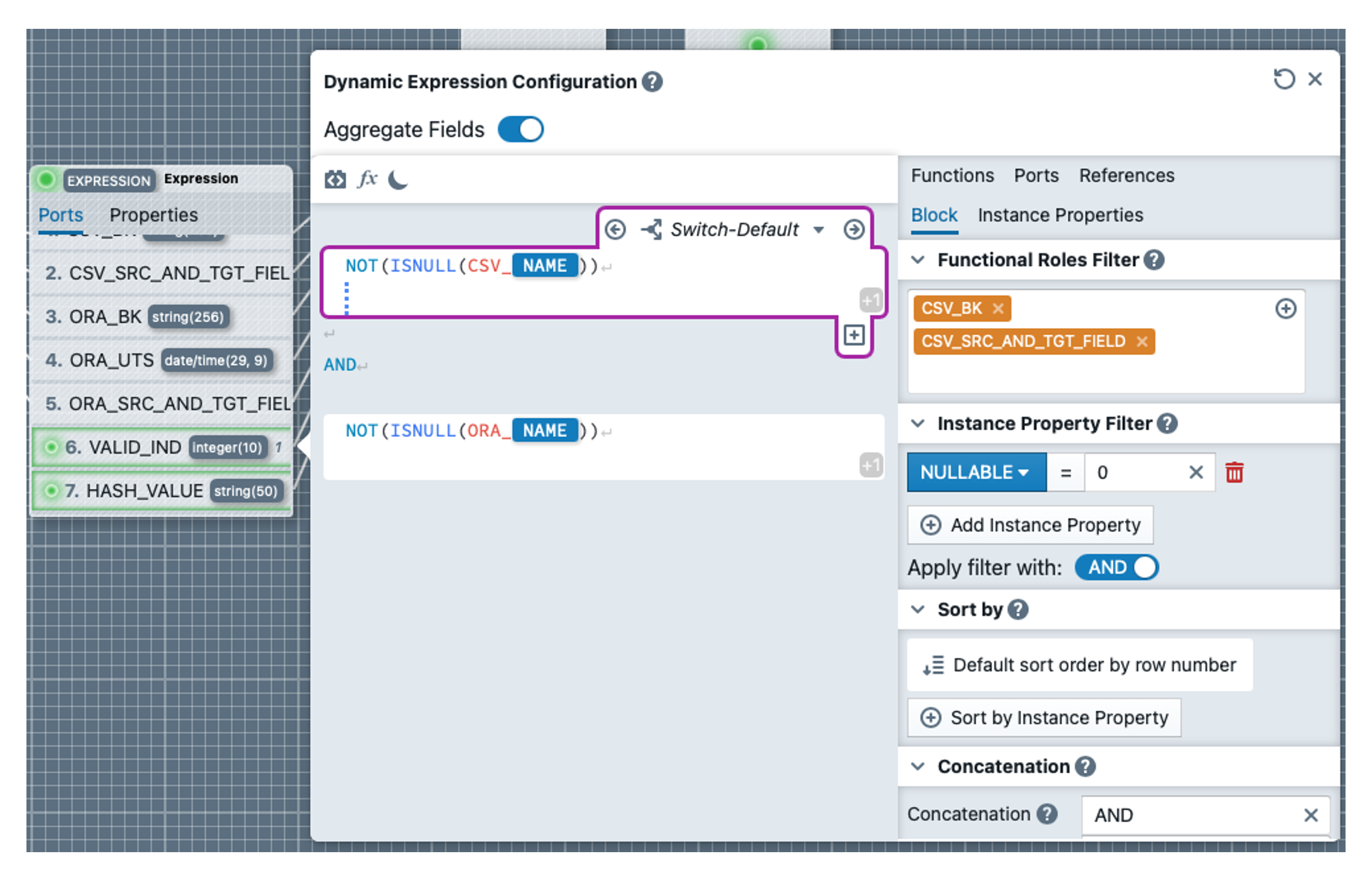
Task: Toggle the Aggregate Fields switch
Action: click(521, 129)
